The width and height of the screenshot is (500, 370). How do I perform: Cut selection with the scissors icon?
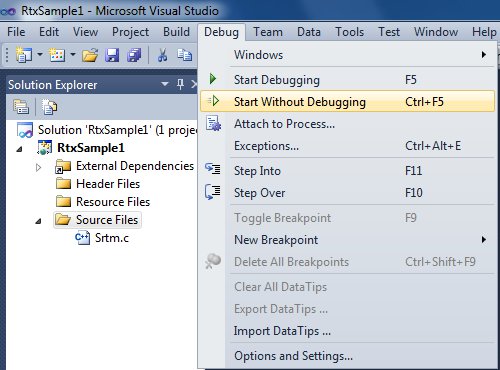[162, 55]
